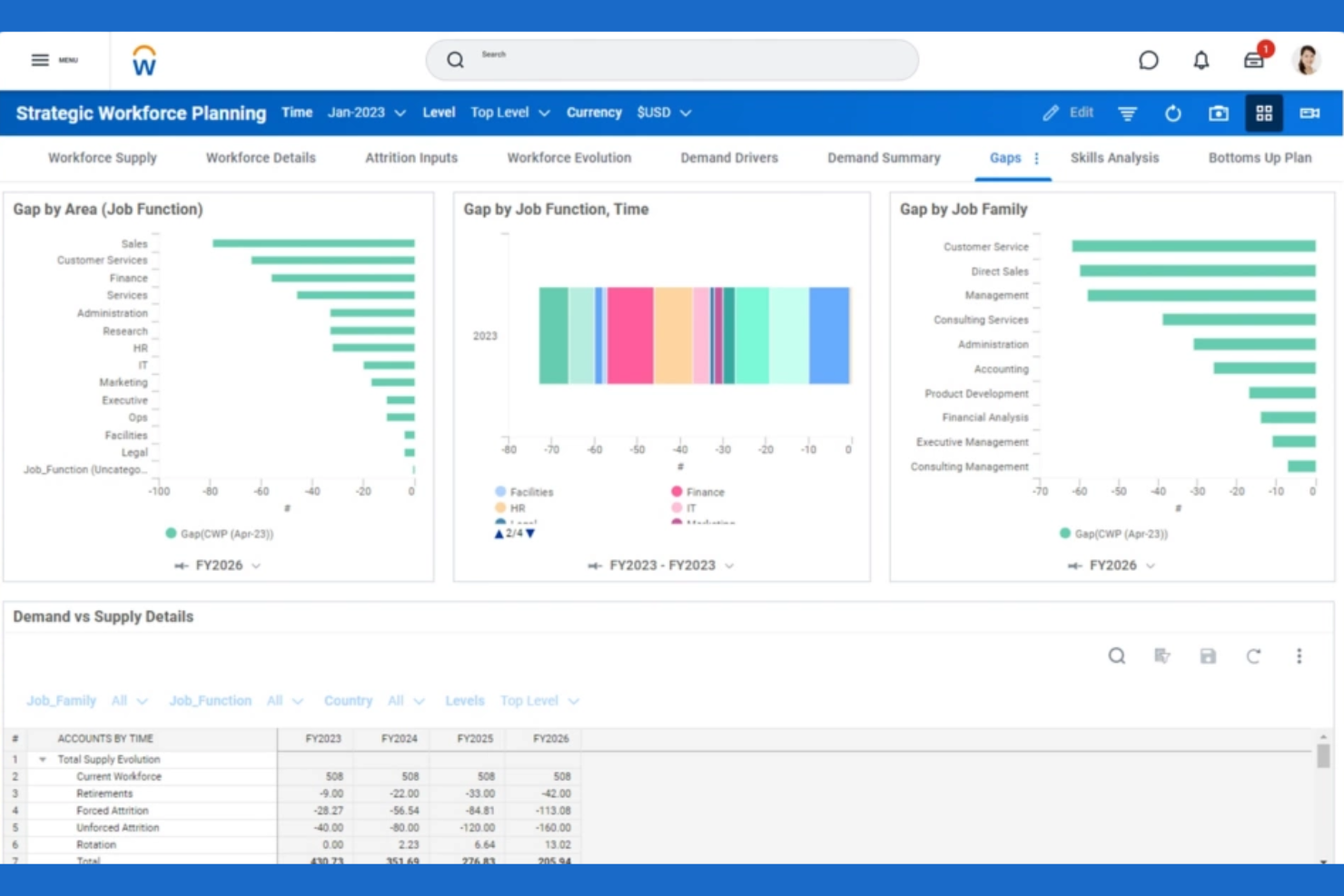Select the Gaps tab
Screen dimensions: 1344x896
click(1005, 158)
